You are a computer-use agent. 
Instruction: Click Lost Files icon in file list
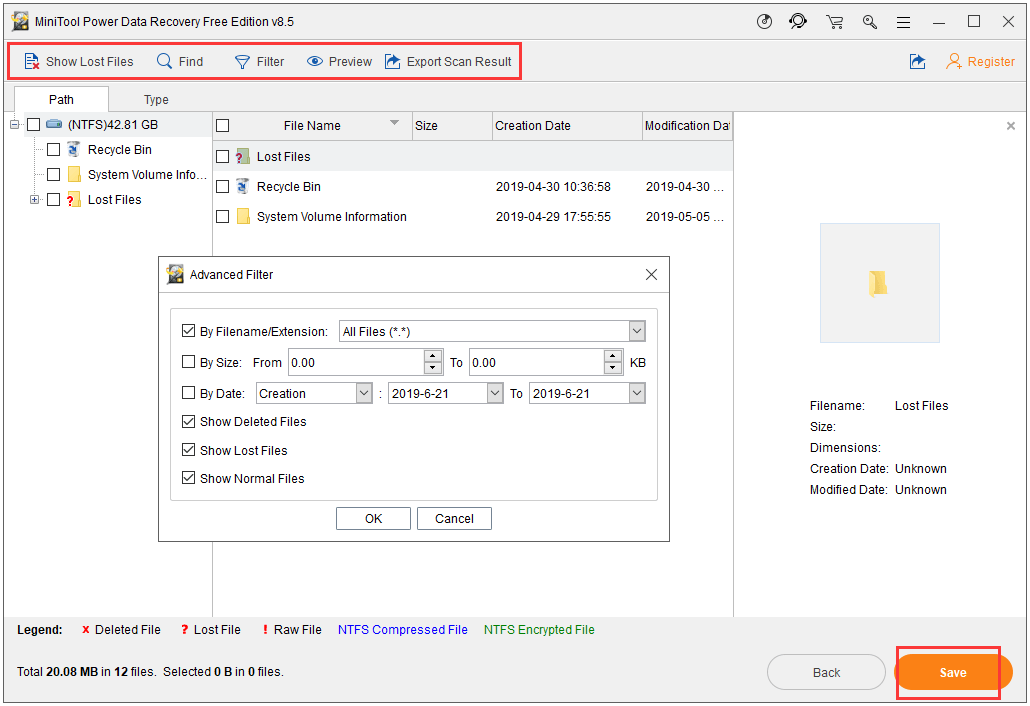242,156
